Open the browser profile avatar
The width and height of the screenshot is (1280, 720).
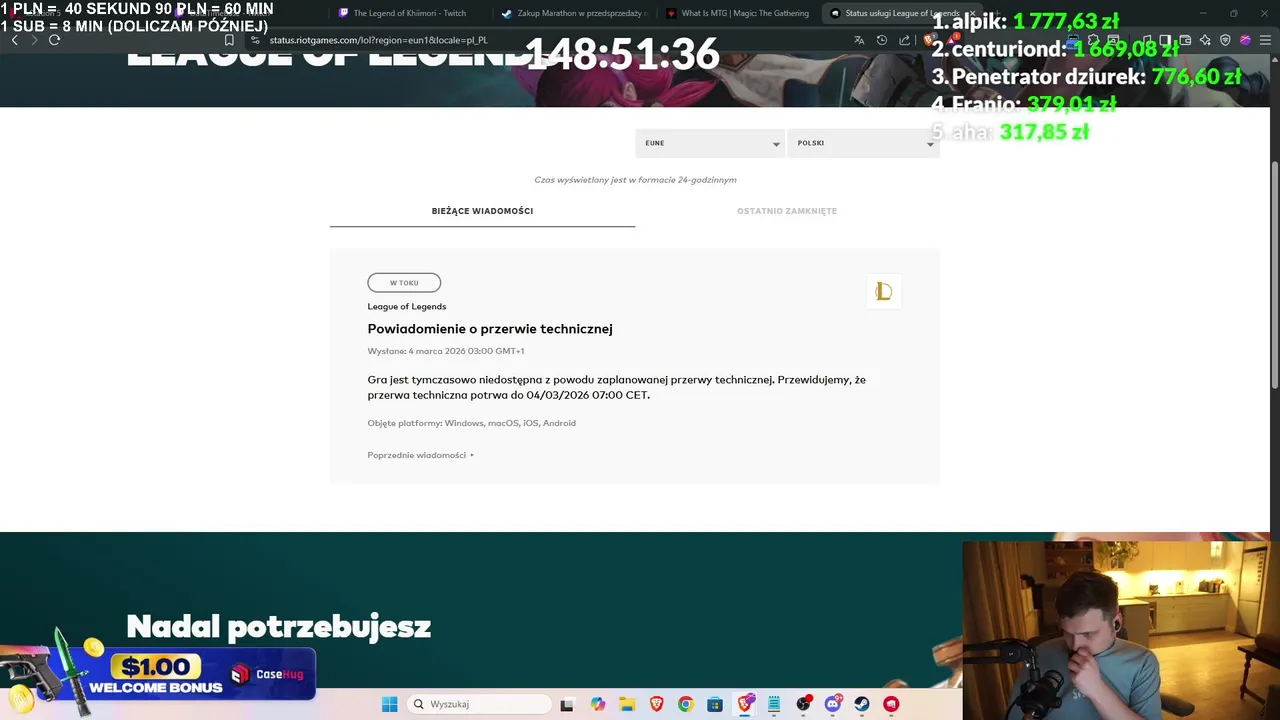(1245, 40)
